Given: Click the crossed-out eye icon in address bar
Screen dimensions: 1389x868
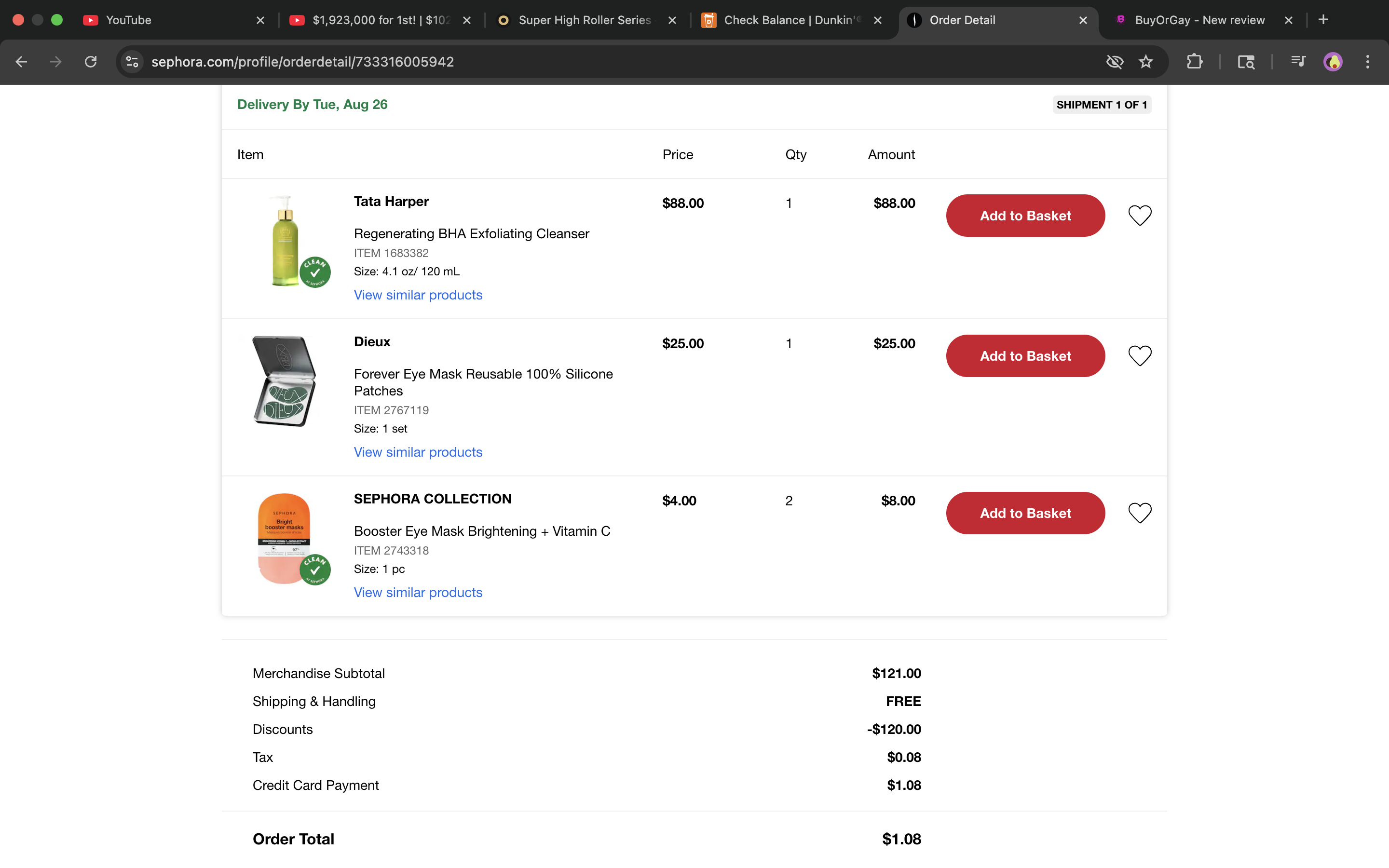Looking at the screenshot, I should [x=1114, y=61].
